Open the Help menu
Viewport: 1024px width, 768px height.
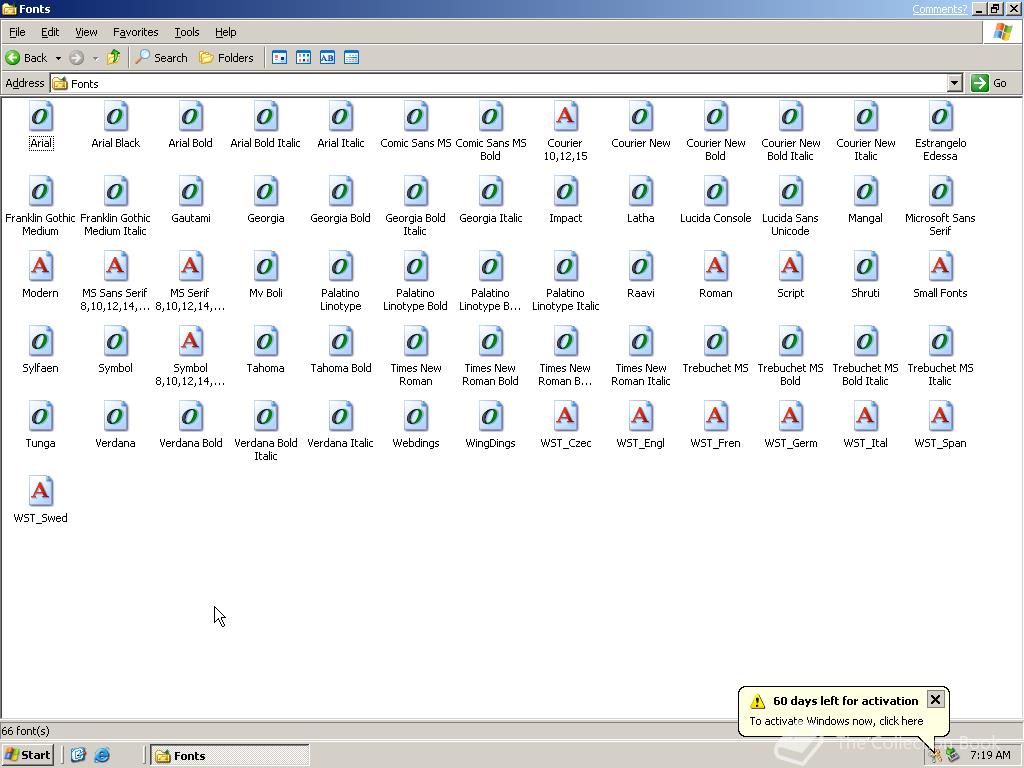(x=225, y=32)
